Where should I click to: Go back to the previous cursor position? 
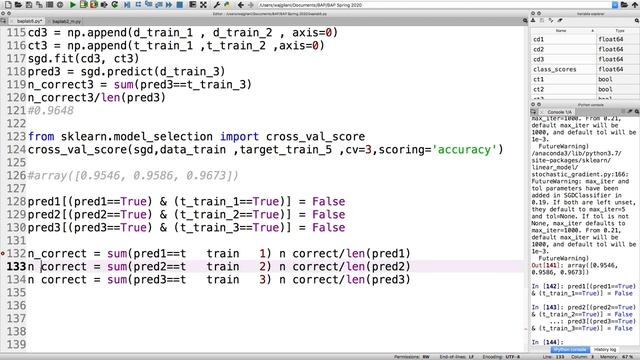coord(241,5)
